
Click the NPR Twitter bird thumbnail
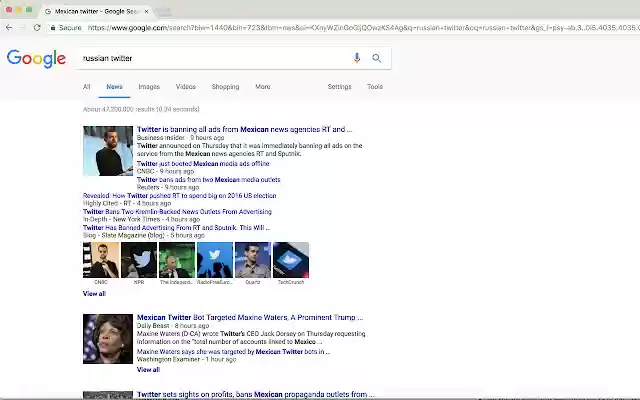pos(139,260)
